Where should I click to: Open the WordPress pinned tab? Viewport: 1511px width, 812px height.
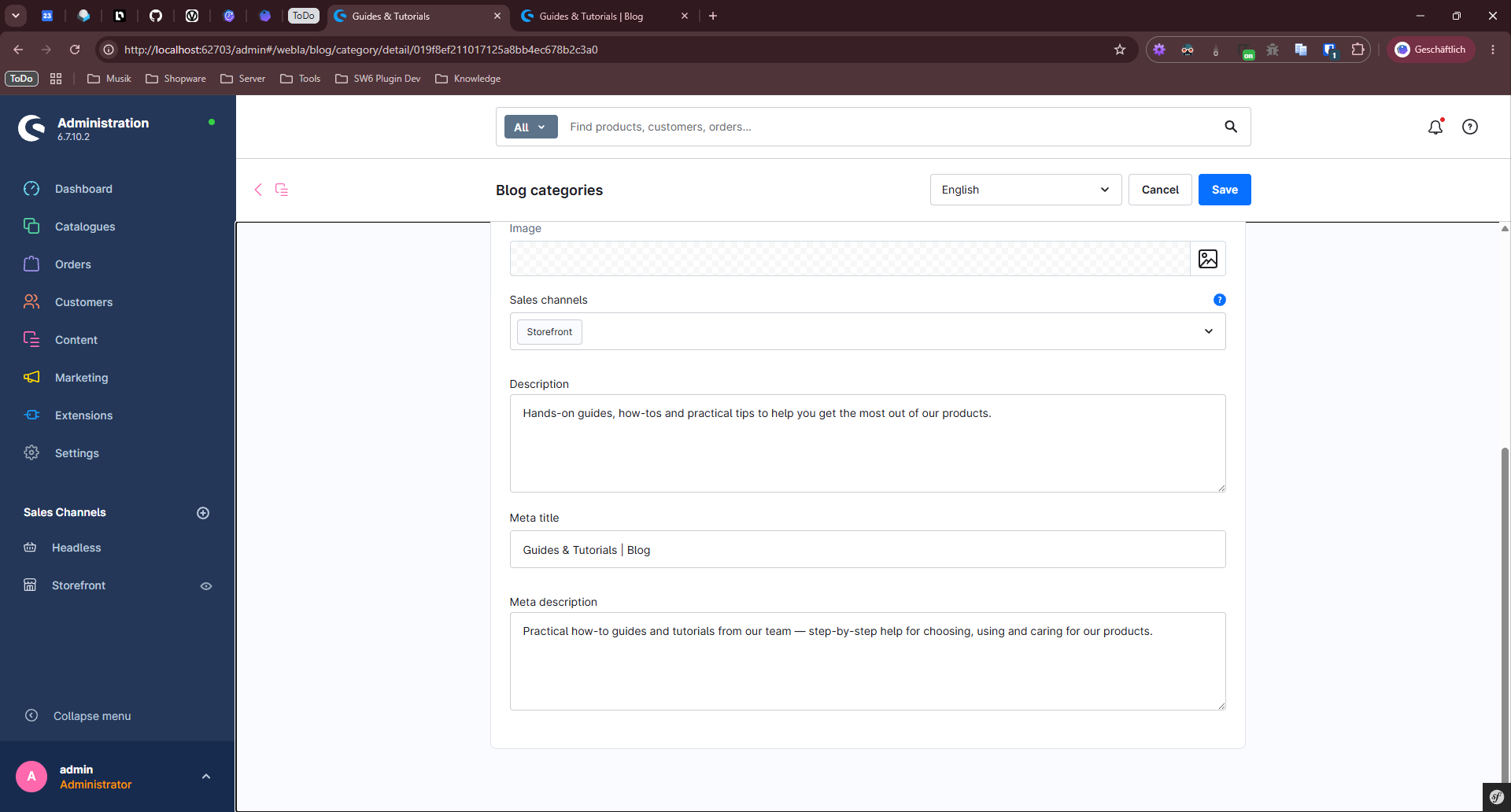pyautogui.click(x=192, y=16)
